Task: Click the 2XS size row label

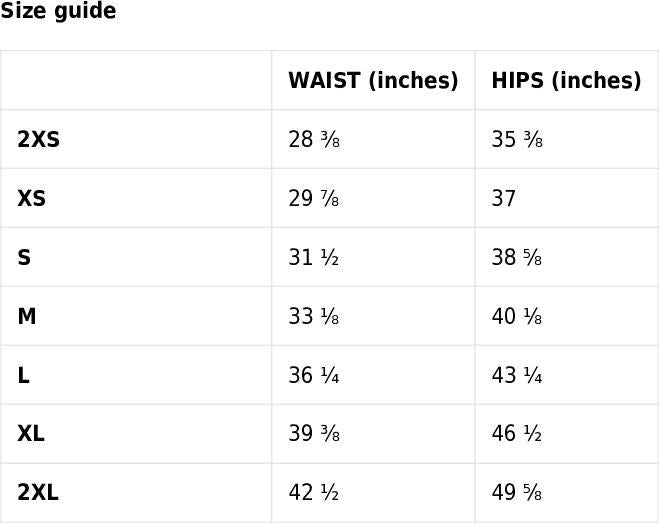Action: coord(38,140)
